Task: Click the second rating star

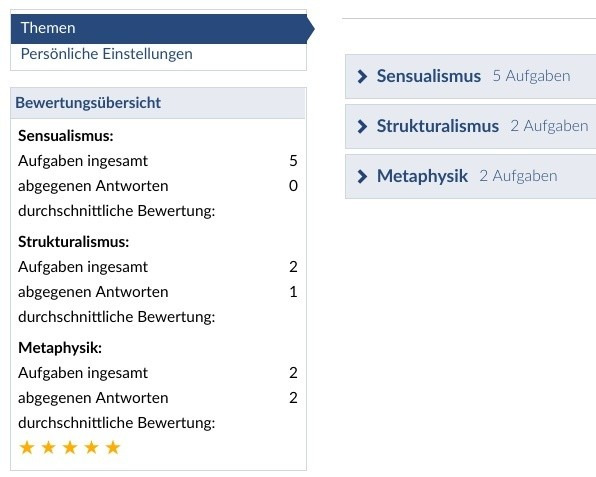Action: click(x=49, y=447)
